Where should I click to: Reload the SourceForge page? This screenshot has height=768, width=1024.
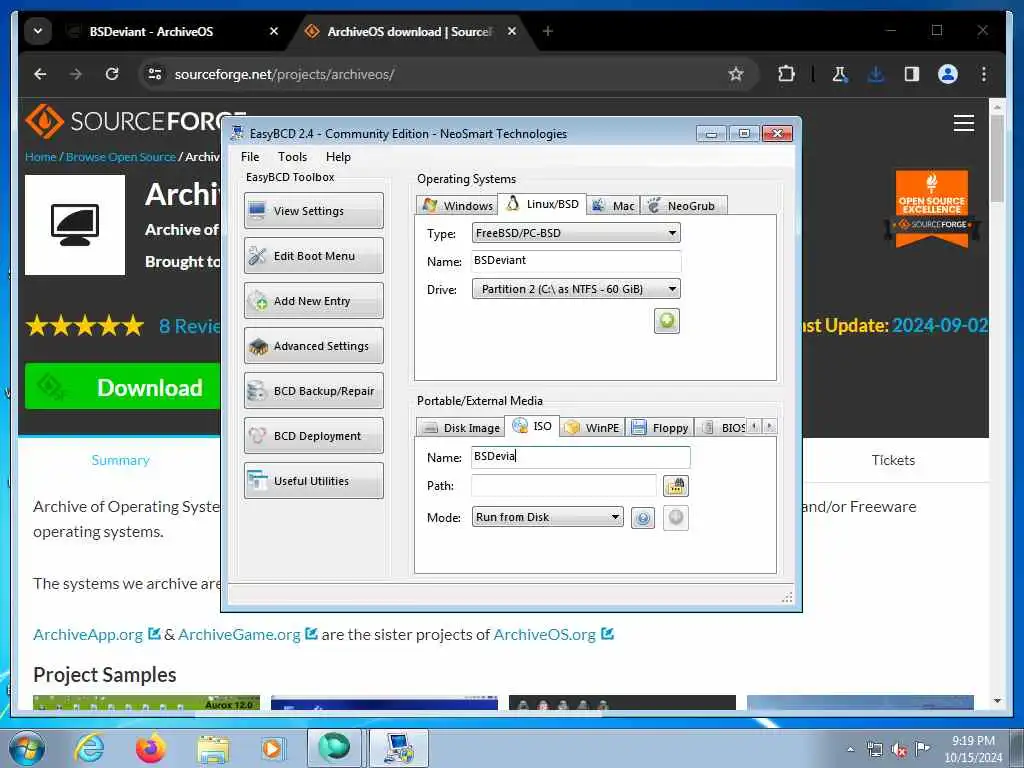[x=112, y=74]
